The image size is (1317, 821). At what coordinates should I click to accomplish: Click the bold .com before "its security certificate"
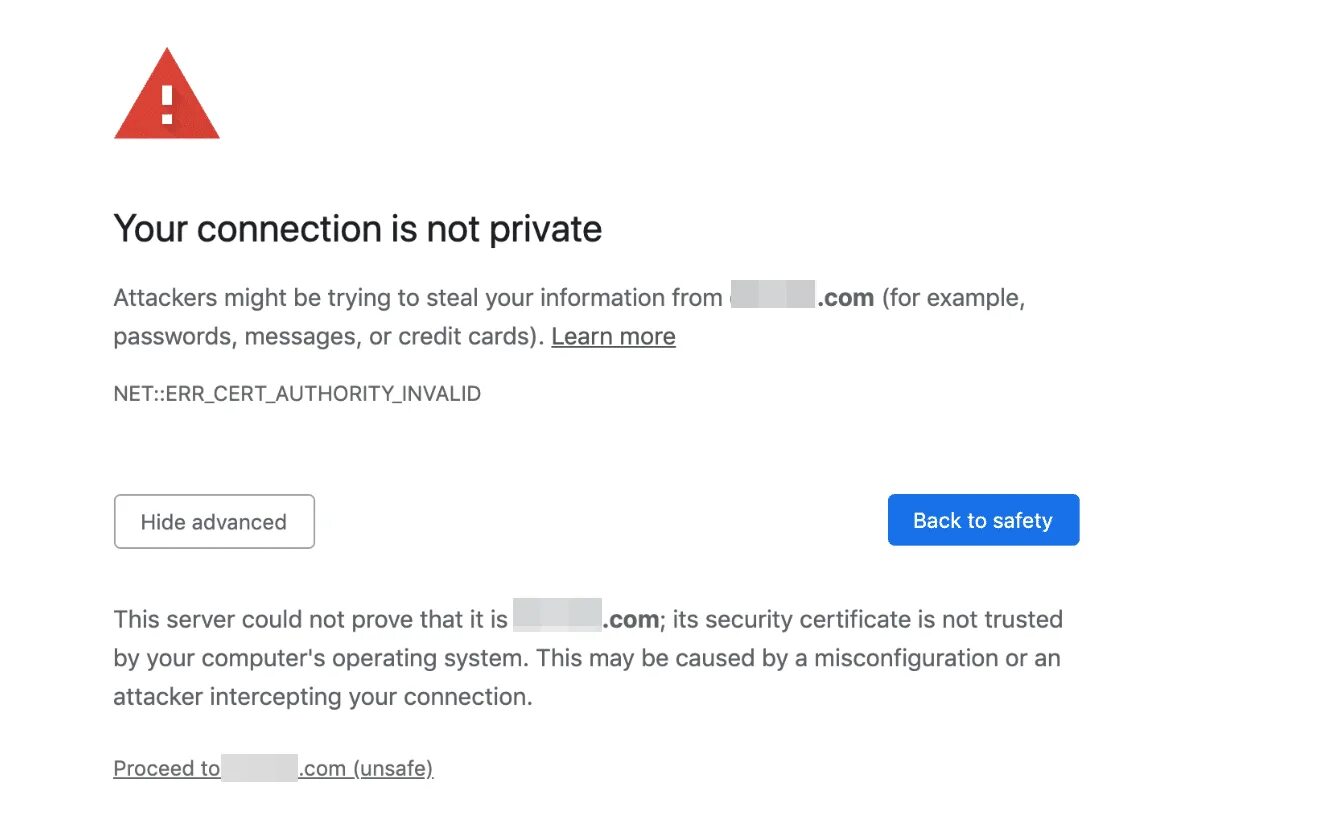click(x=631, y=620)
